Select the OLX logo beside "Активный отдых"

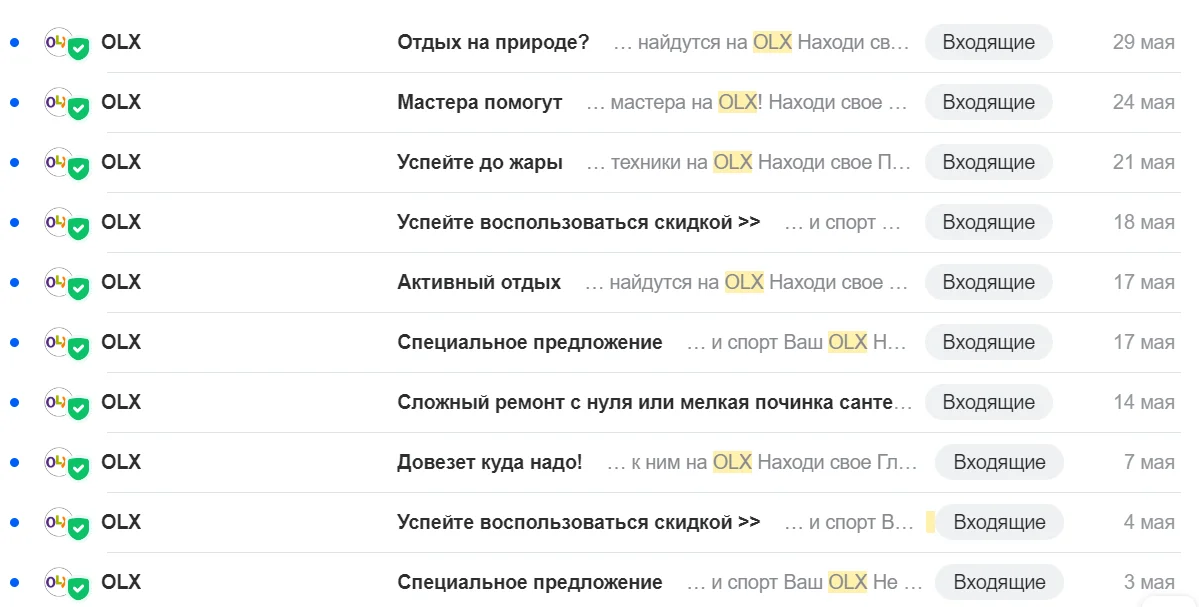tap(59, 283)
